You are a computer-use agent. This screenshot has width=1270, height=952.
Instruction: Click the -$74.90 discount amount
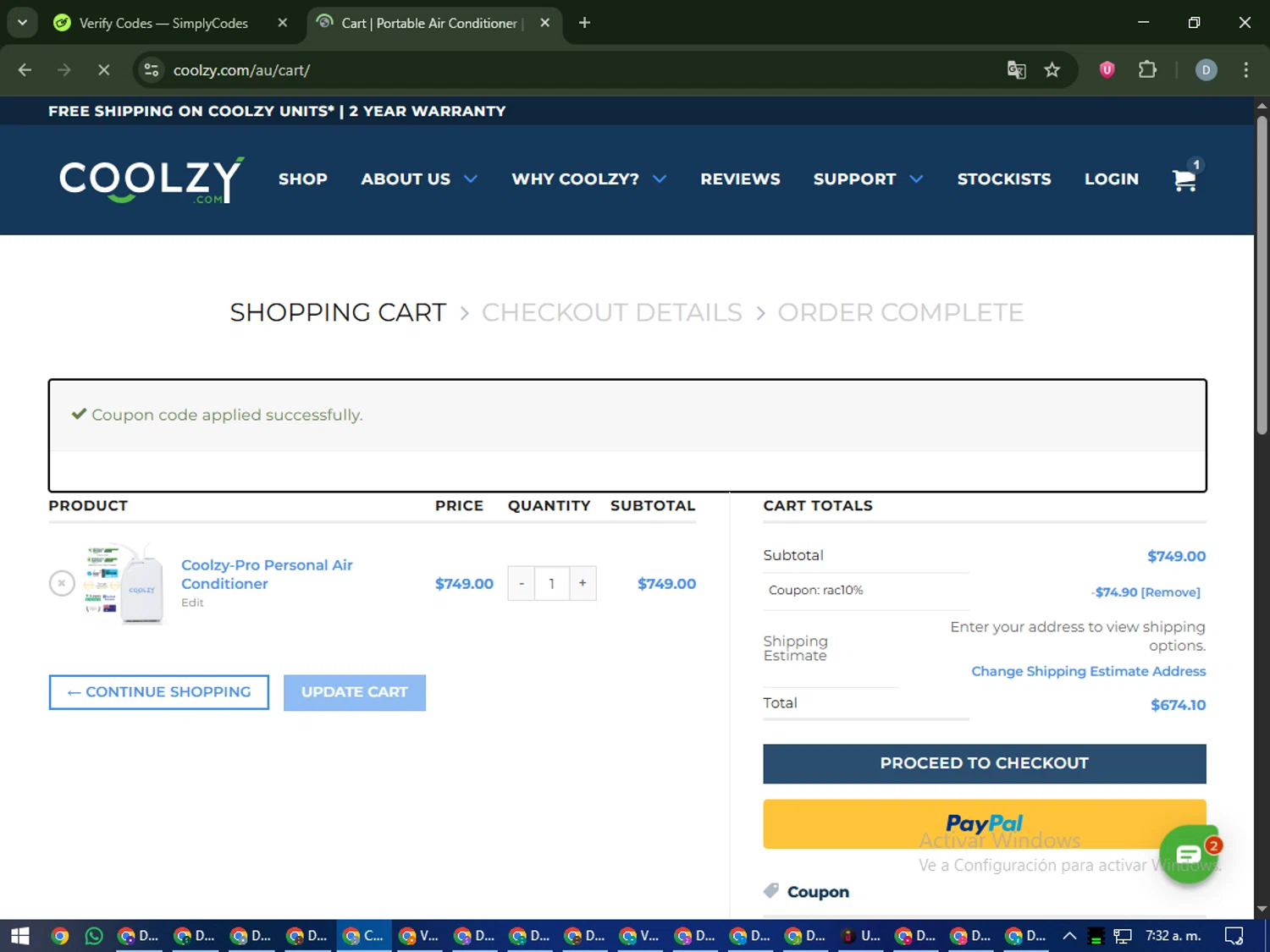(x=1114, y=592)
